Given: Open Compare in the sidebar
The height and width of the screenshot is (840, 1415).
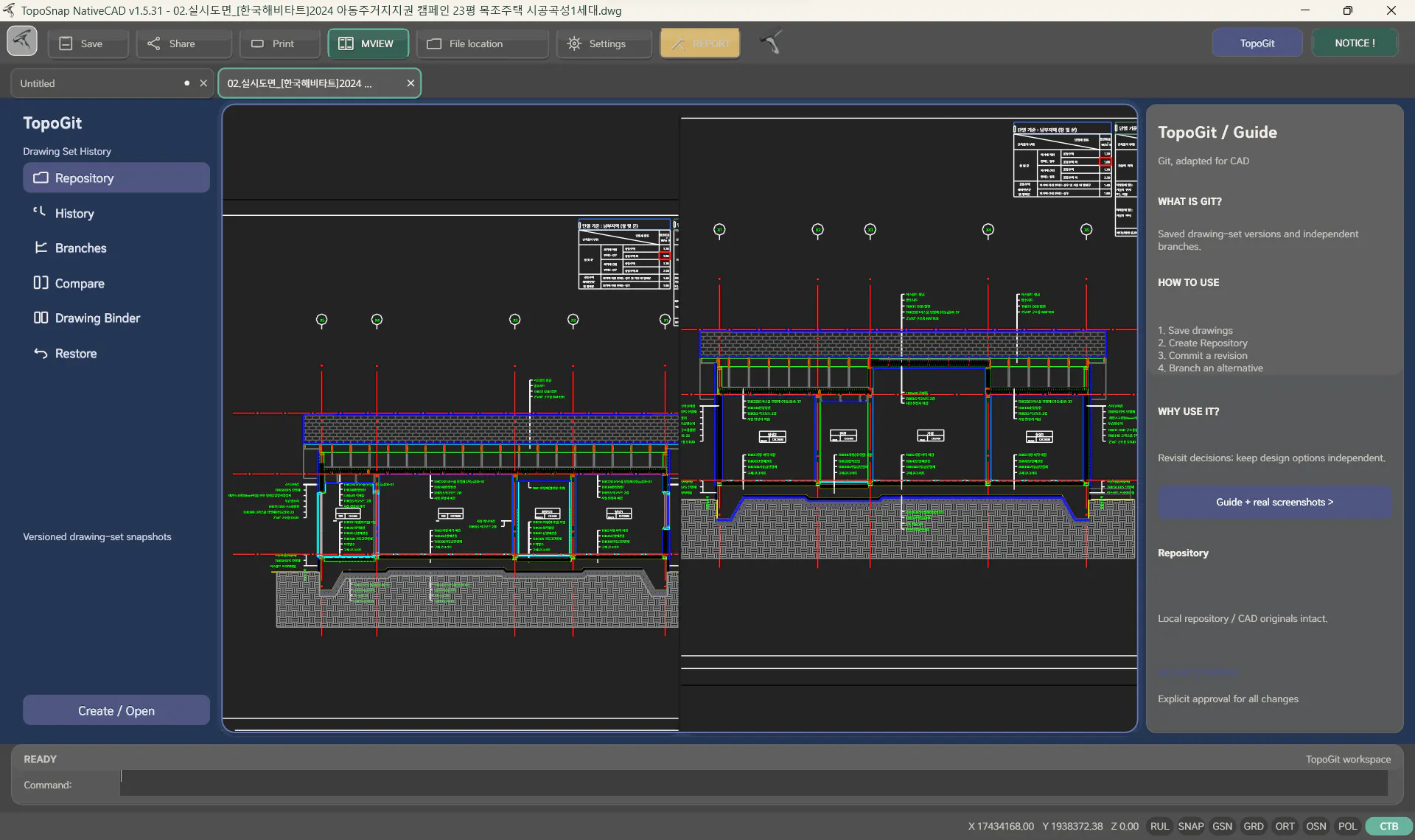Looking at the screenshot, I should pyautogui.click(x=116, y=283).
